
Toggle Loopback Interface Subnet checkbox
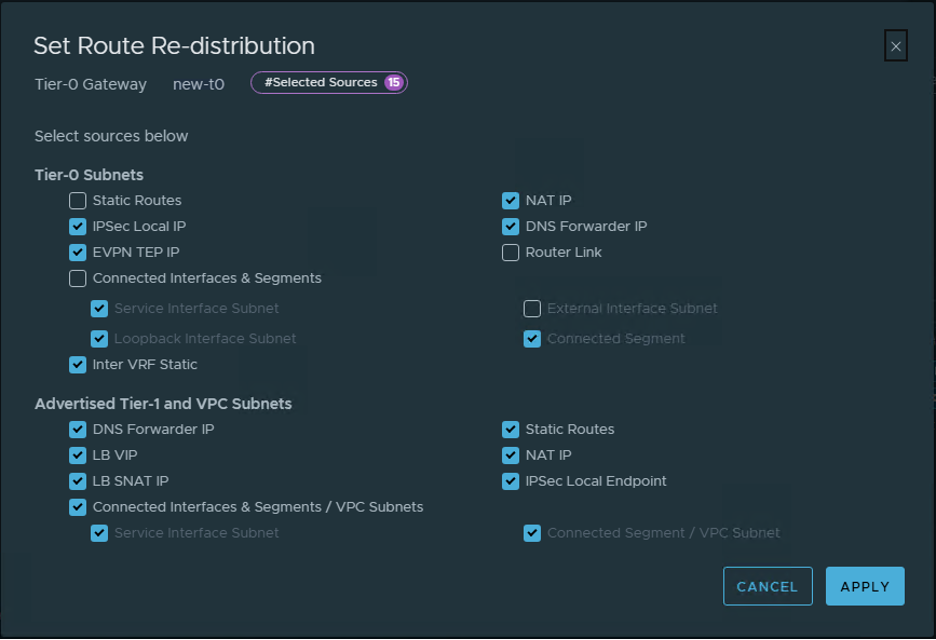point(99,339)
